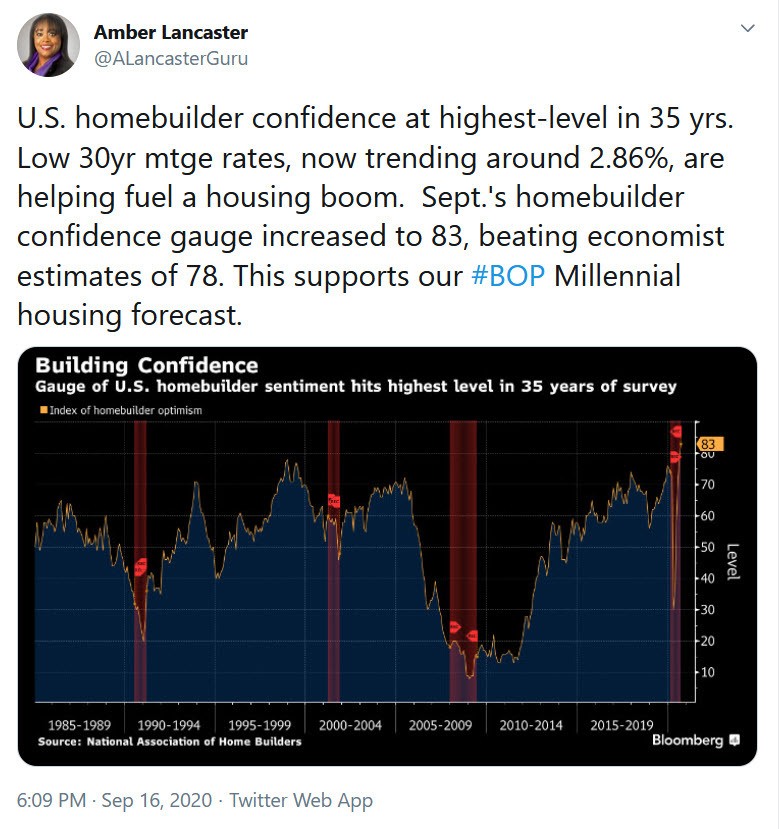Image resolution: width=779 pixels, height=829 pixels.
Task: Select the 2010-2014 axis label
Action: point(531,724)
